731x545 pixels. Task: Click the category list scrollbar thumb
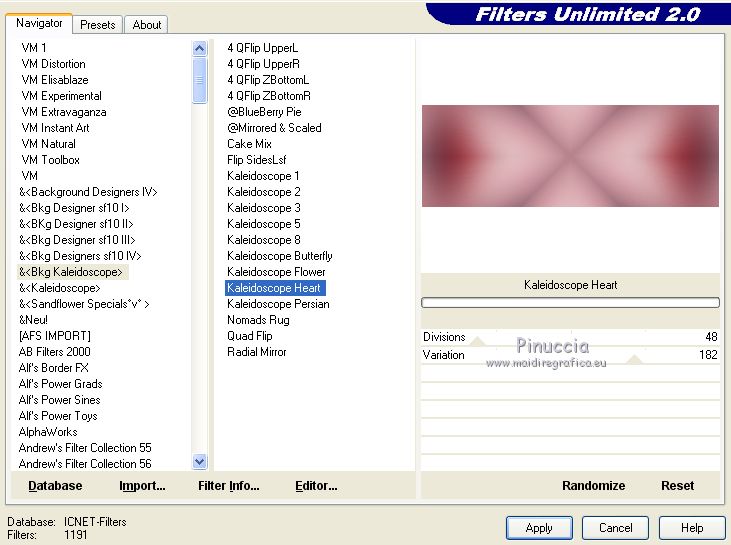(200, 80)
